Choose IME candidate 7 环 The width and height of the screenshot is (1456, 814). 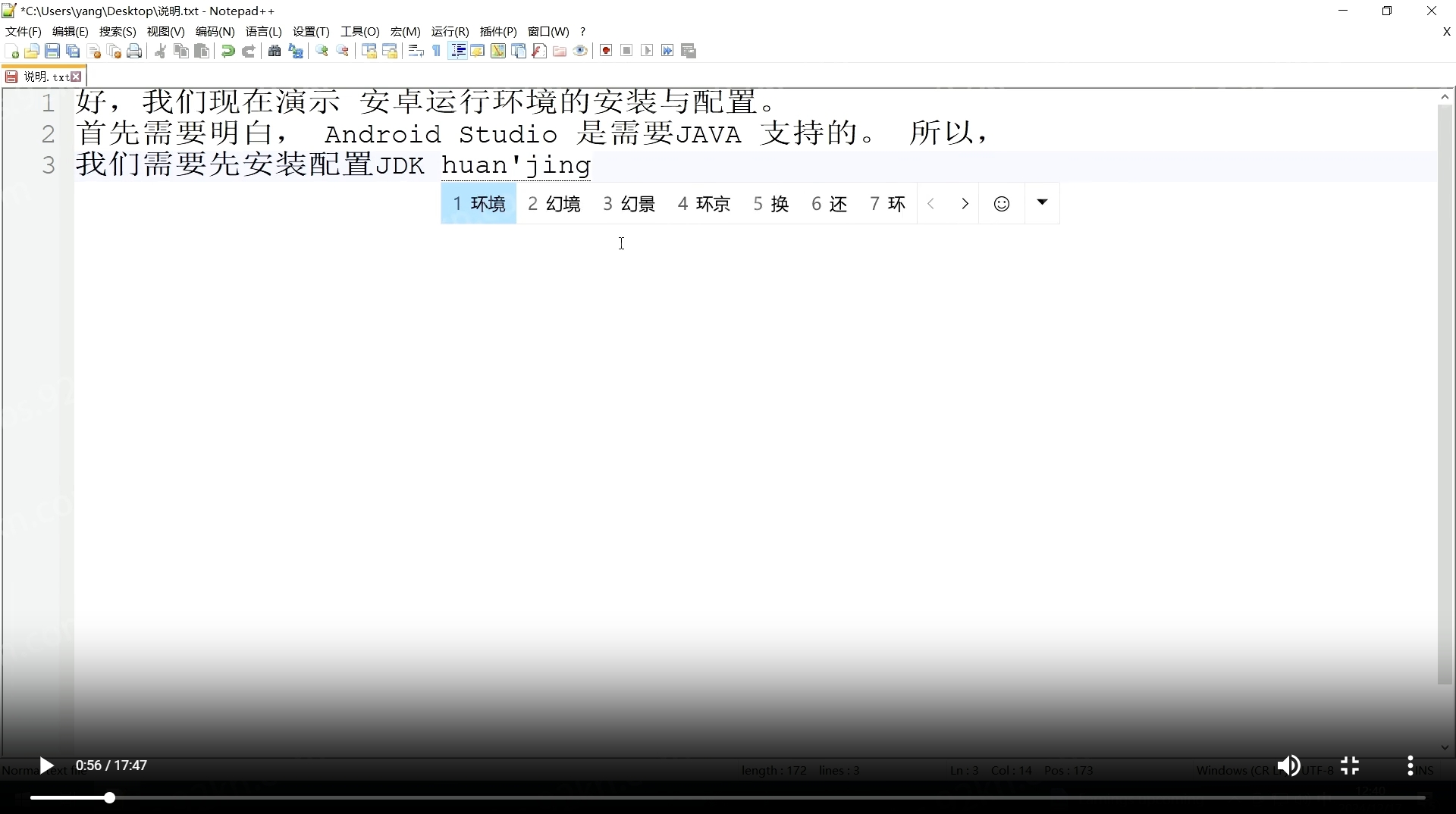[x=888, y=204]
